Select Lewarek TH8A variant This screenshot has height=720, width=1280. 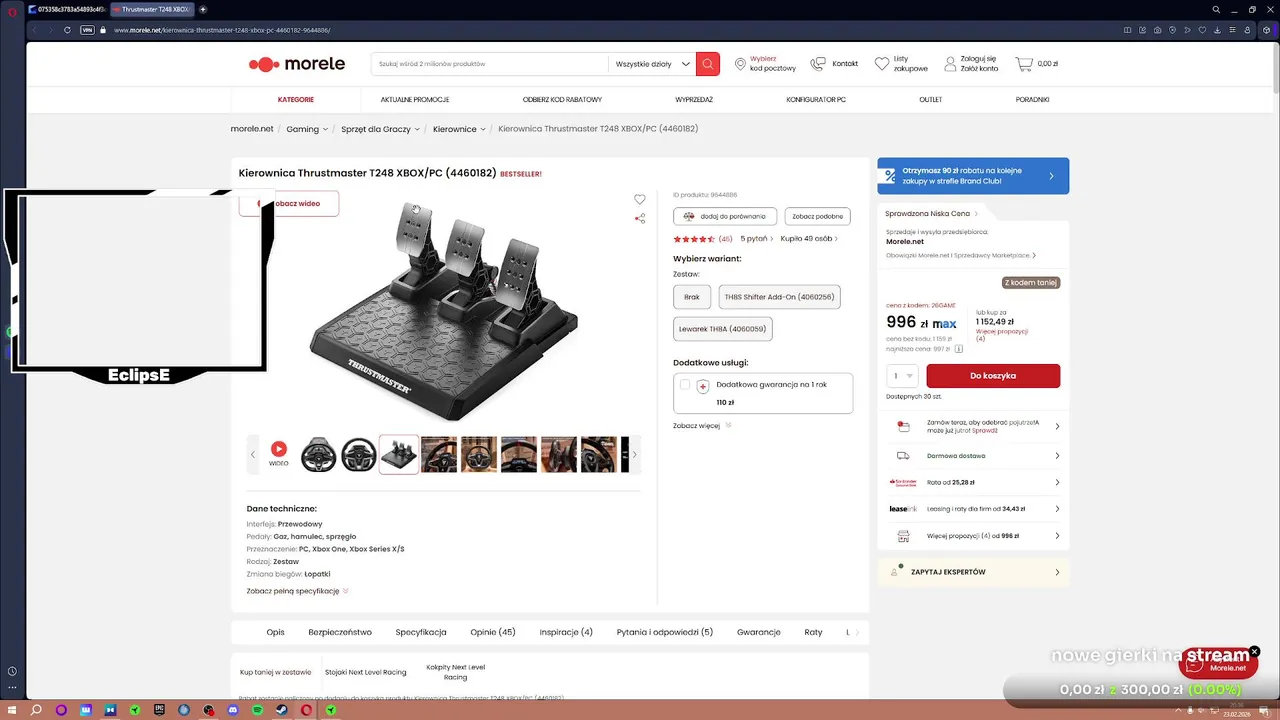pos(722,329)
